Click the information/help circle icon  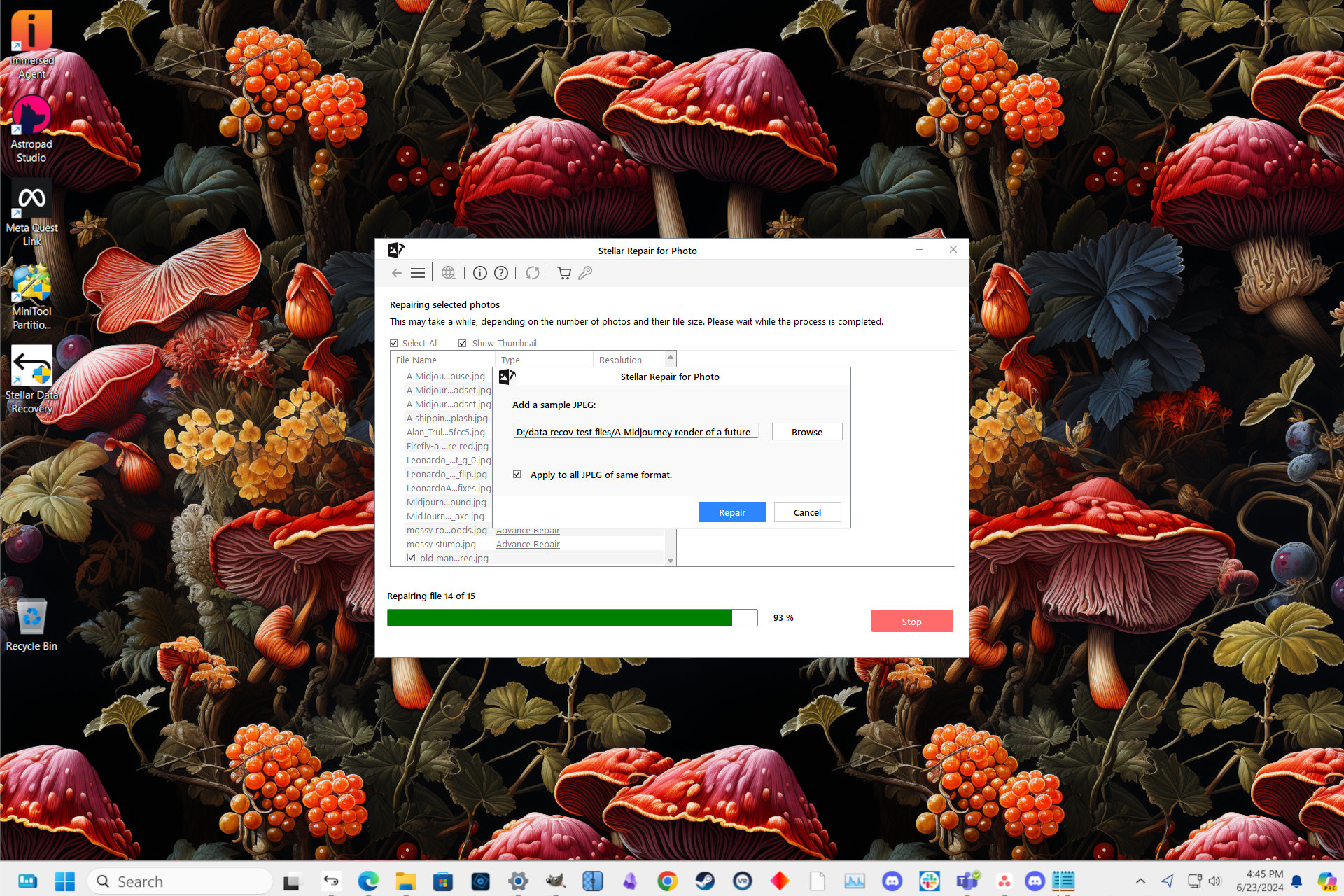click(480, 273)
